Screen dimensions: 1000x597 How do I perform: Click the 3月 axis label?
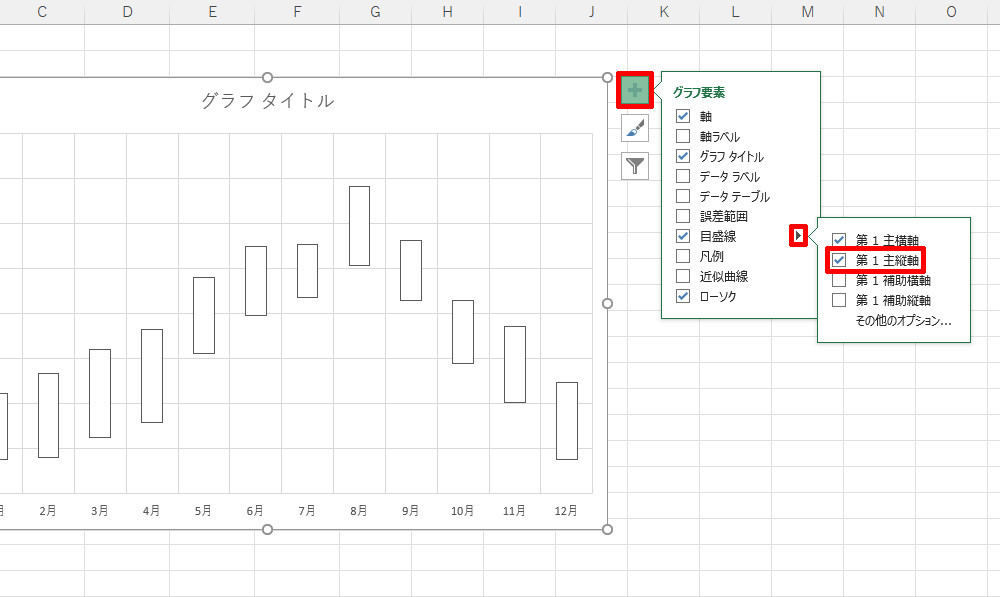click(x=99, y=510)
